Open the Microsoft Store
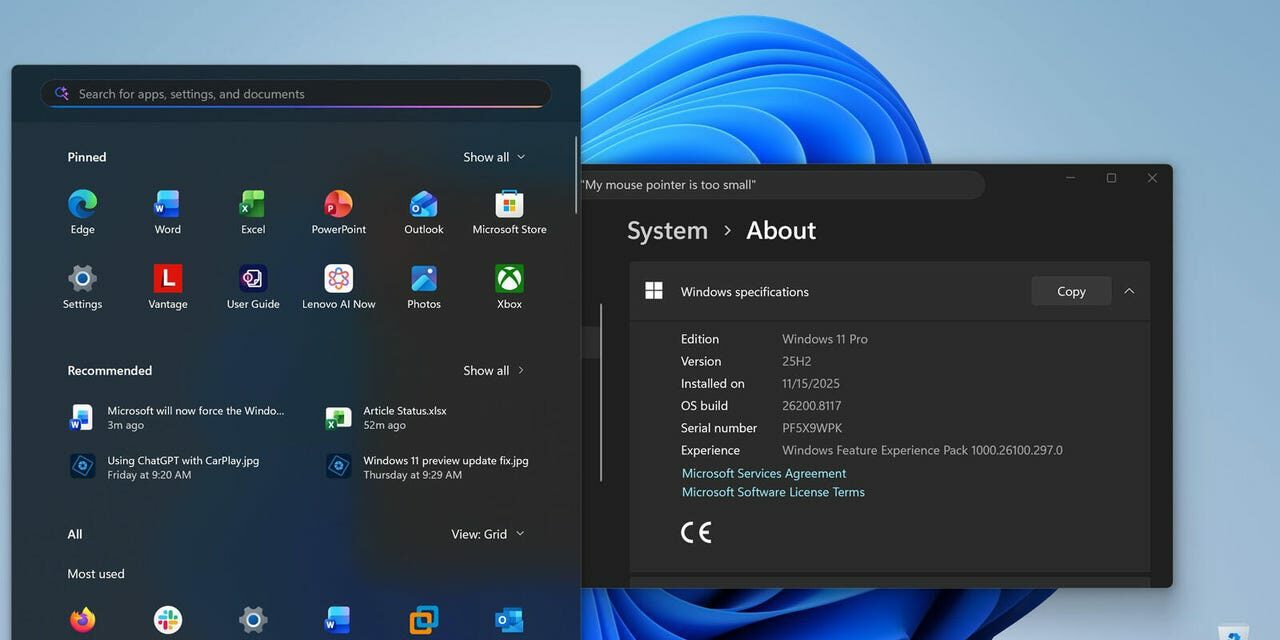 point(509,209)
